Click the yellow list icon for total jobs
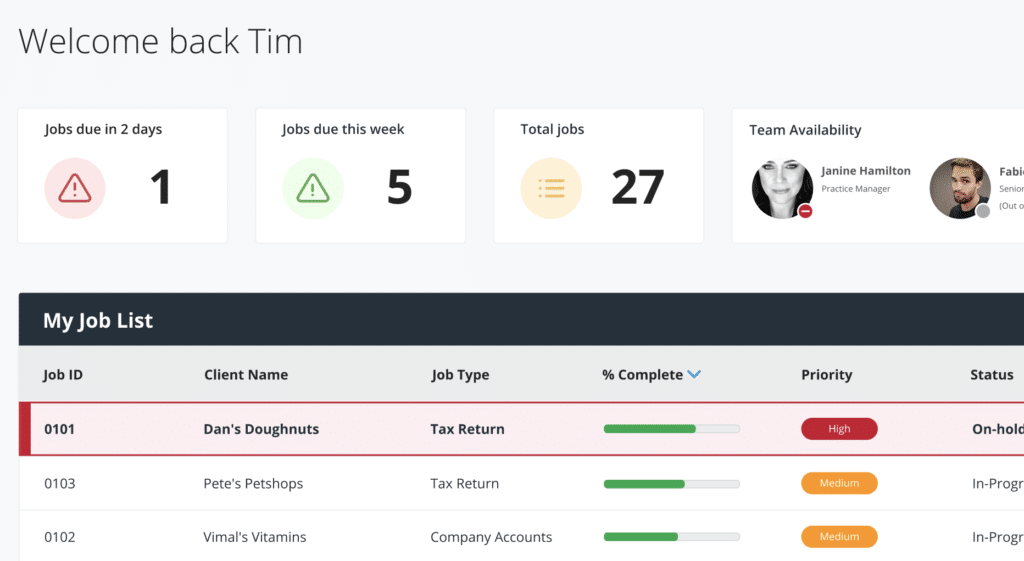The image size is (1024, 561). [551, 188]
